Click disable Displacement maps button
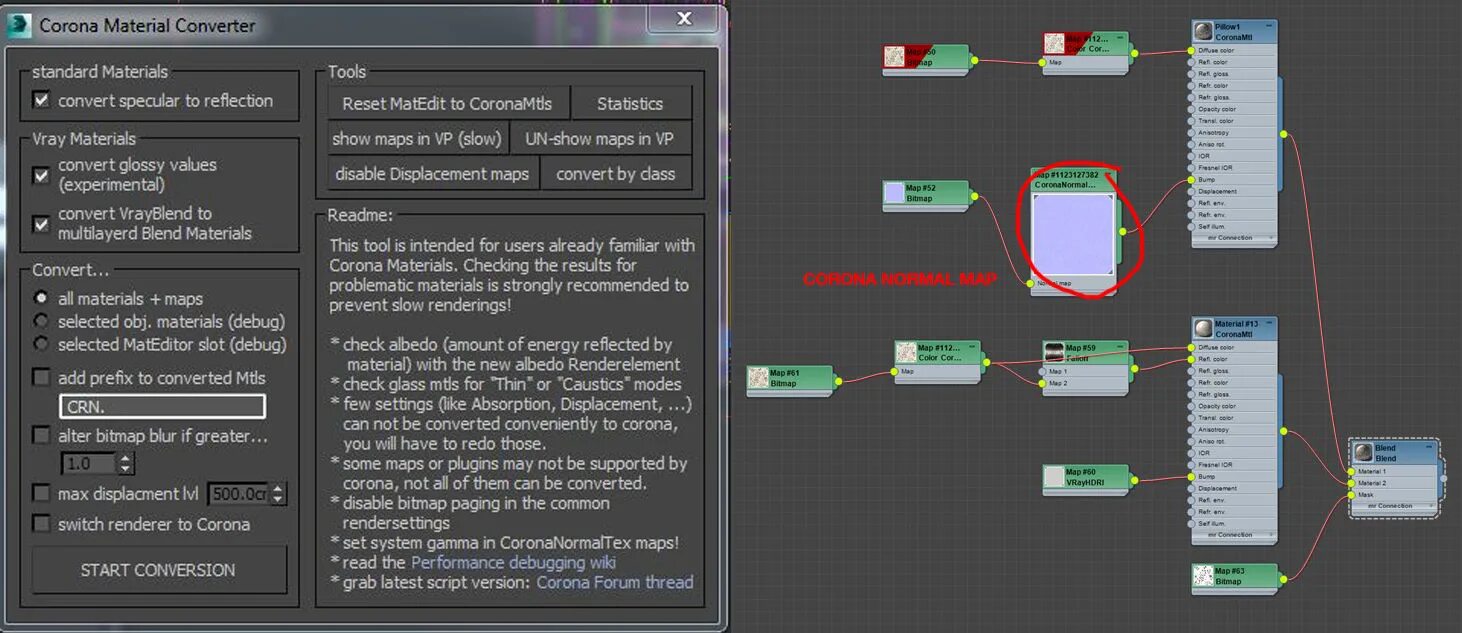1462x633 pixels. click(x=433, y=174)
